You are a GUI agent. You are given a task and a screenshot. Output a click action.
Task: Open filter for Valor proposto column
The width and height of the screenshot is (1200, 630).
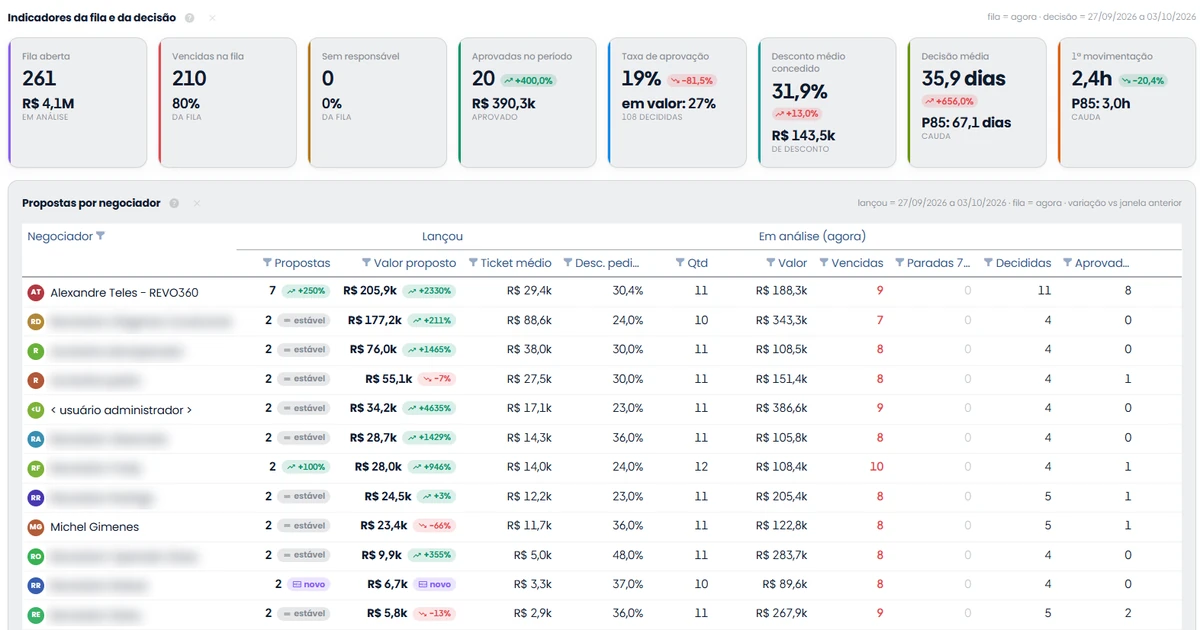pos(366,263)
